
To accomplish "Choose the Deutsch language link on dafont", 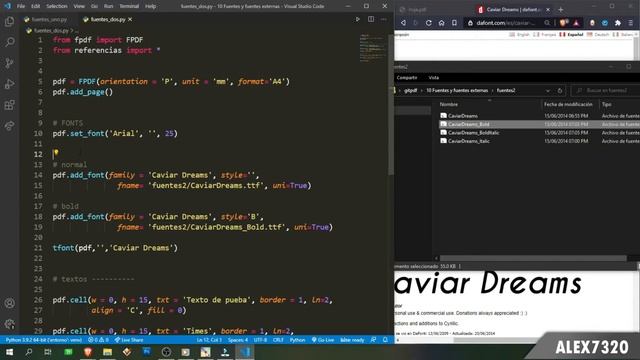I will tap(598, 35).
